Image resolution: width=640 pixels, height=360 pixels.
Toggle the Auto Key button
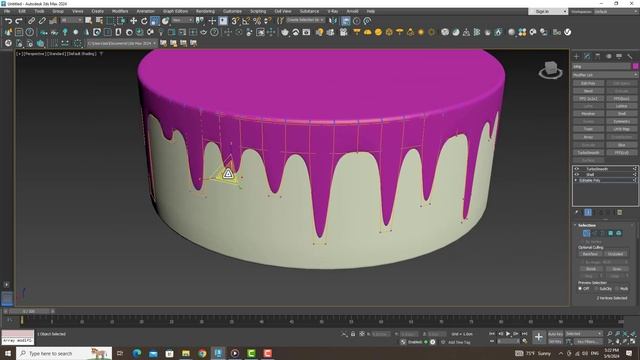tap(555, 334)
